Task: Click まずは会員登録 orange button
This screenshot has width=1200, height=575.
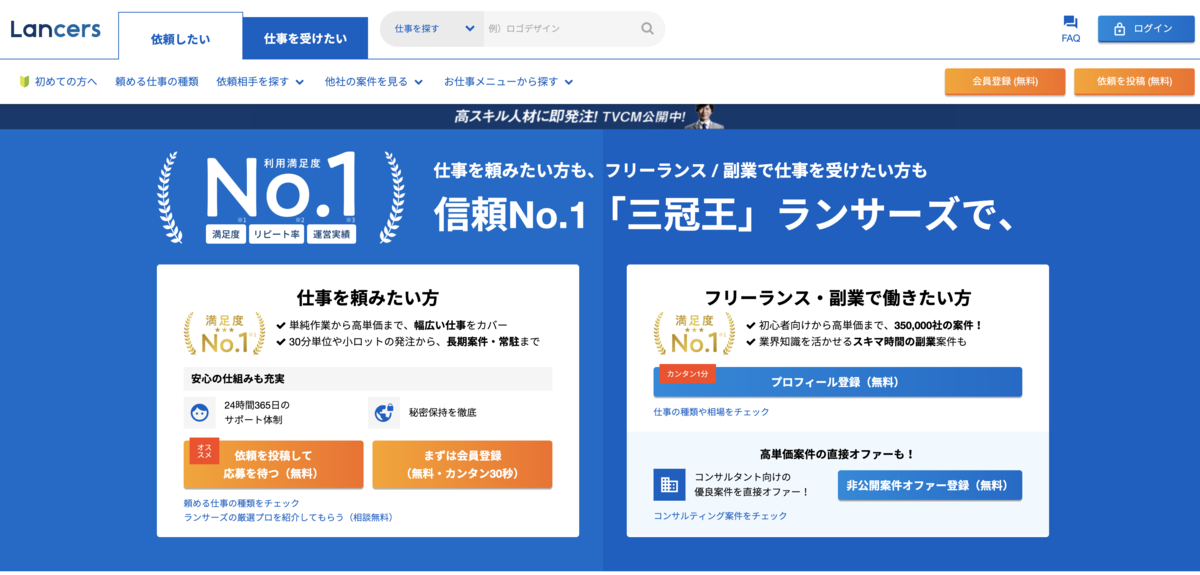Action: [x=462, y=464]
